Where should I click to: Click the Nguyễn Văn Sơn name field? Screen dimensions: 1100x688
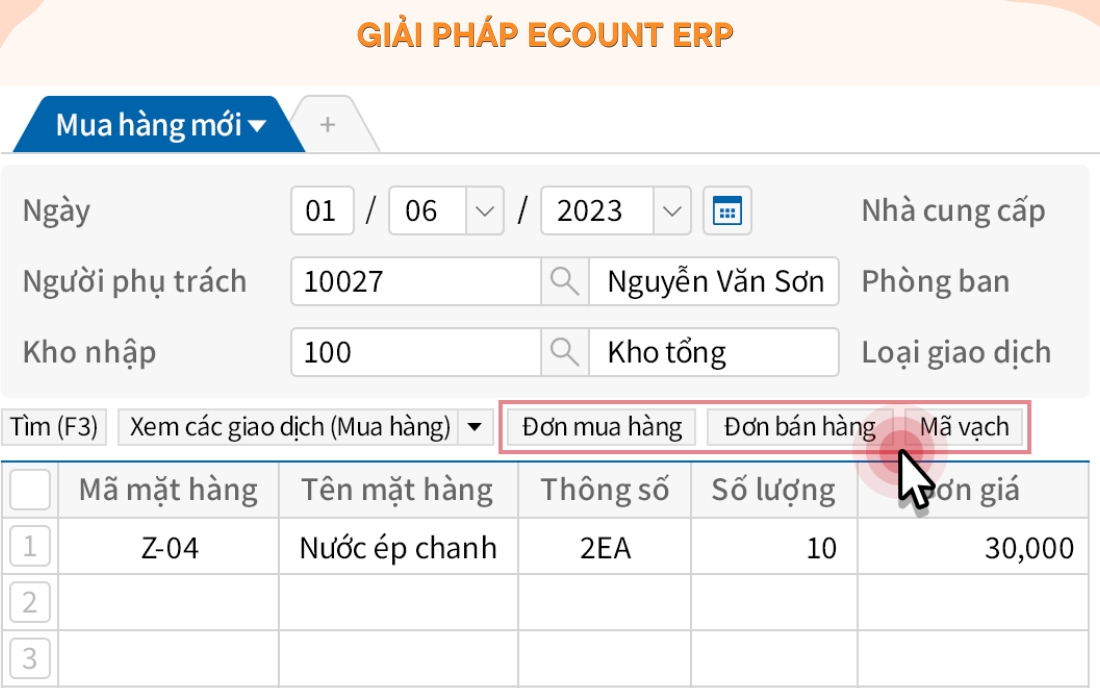713,281
